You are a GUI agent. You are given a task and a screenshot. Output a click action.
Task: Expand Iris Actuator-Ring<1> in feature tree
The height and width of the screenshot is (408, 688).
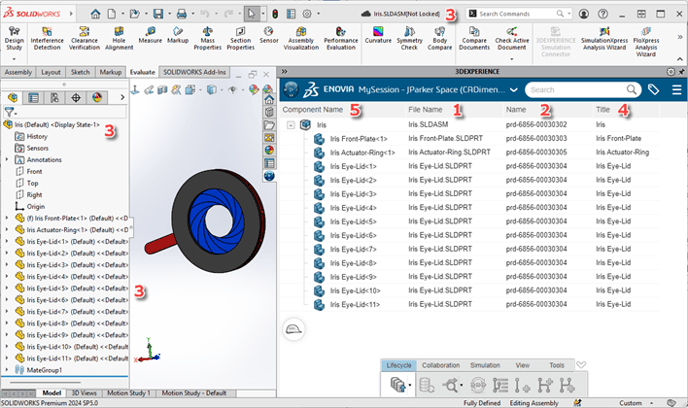[7, 229]
